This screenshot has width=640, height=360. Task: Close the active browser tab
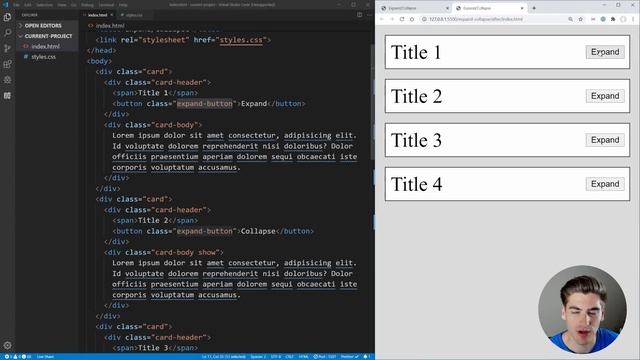522,8
